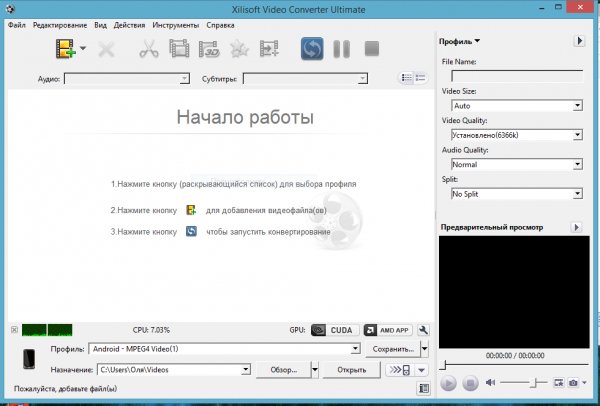Click the transfer to device icon
Image resolution: width=600 pixels, height=406 pixels.
[x=400, y=370]
